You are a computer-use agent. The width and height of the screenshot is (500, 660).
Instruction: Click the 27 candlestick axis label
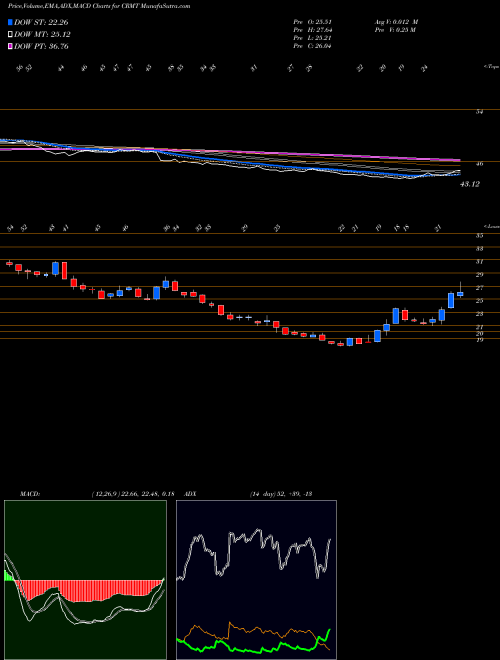tap(479, 287)
